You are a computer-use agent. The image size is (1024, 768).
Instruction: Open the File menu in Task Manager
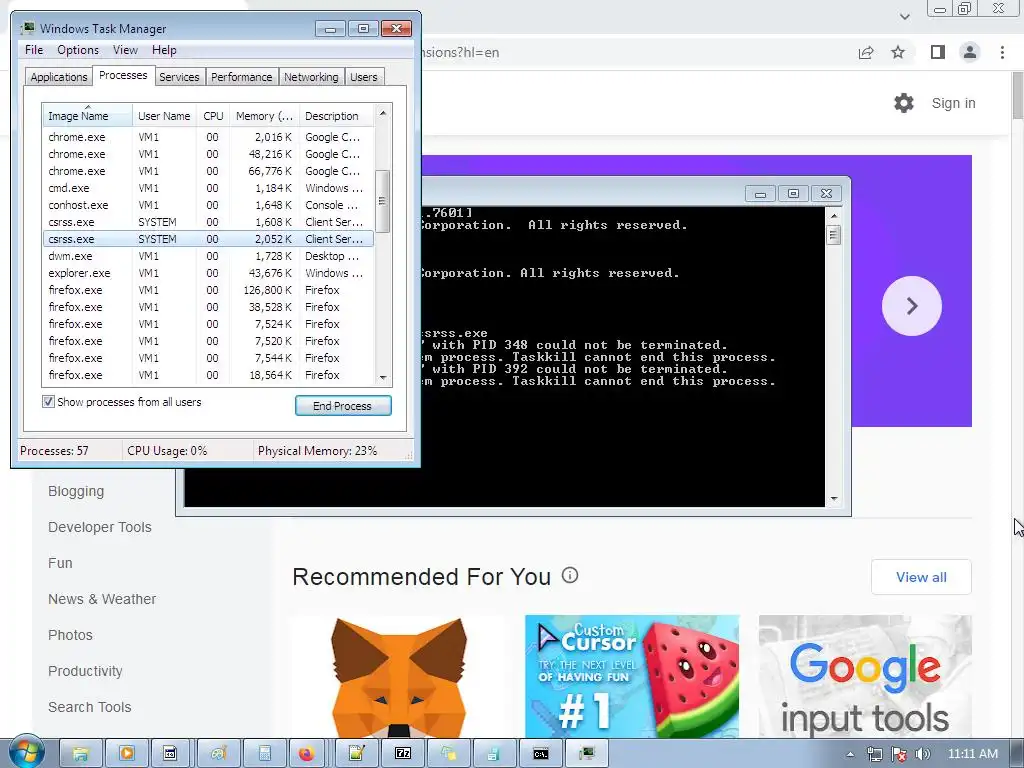point(34,50)
